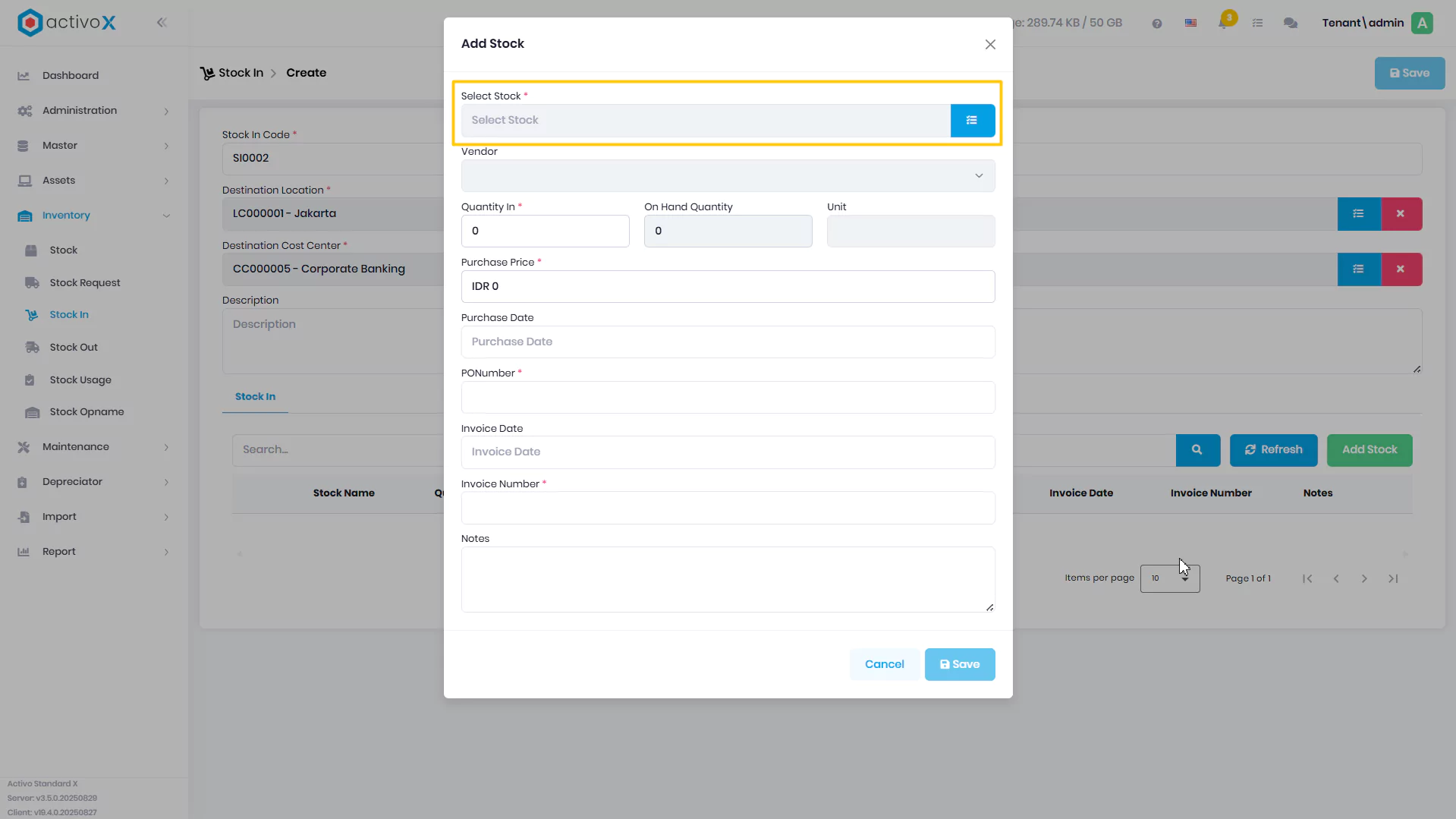
Task: Expand the Depreciator menu
Action: click(x=93, y=482)
